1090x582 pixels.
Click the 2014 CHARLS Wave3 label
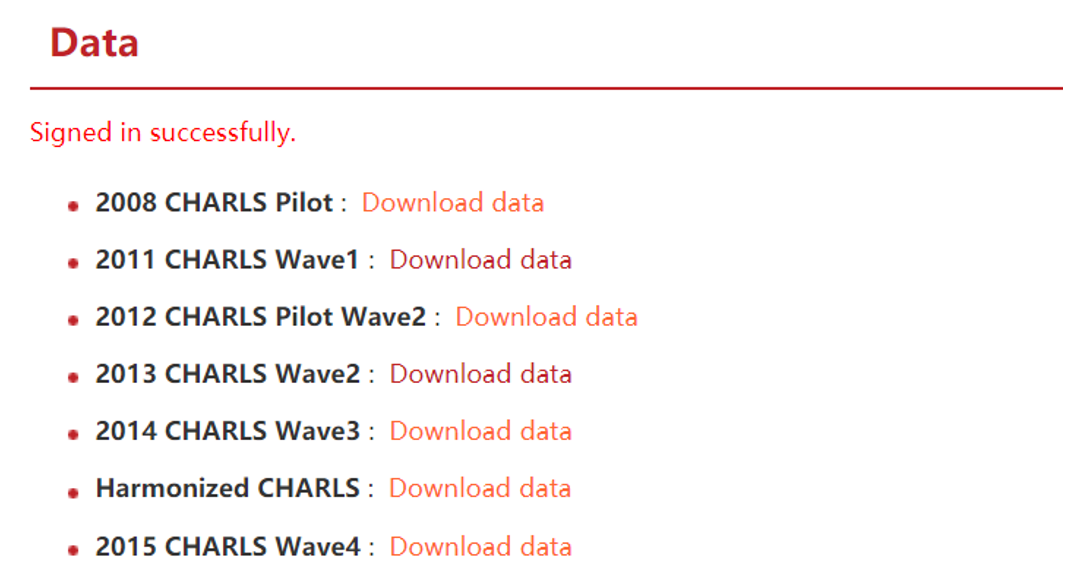[228, 430]
